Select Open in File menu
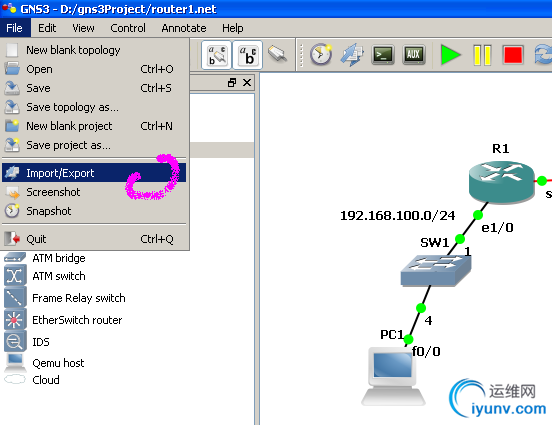 tap(94, 69)
